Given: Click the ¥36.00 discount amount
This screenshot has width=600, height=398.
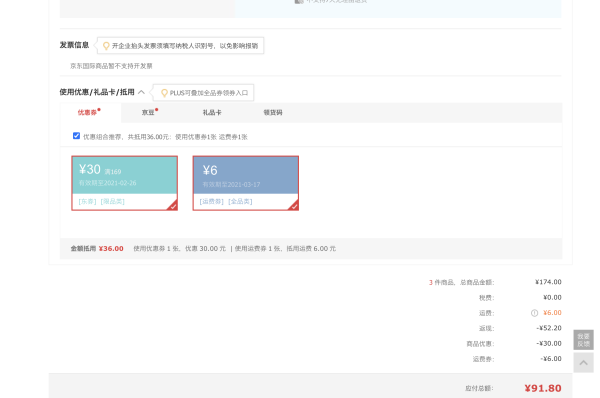Looking at the screenshot, I should tap(111, 249).
